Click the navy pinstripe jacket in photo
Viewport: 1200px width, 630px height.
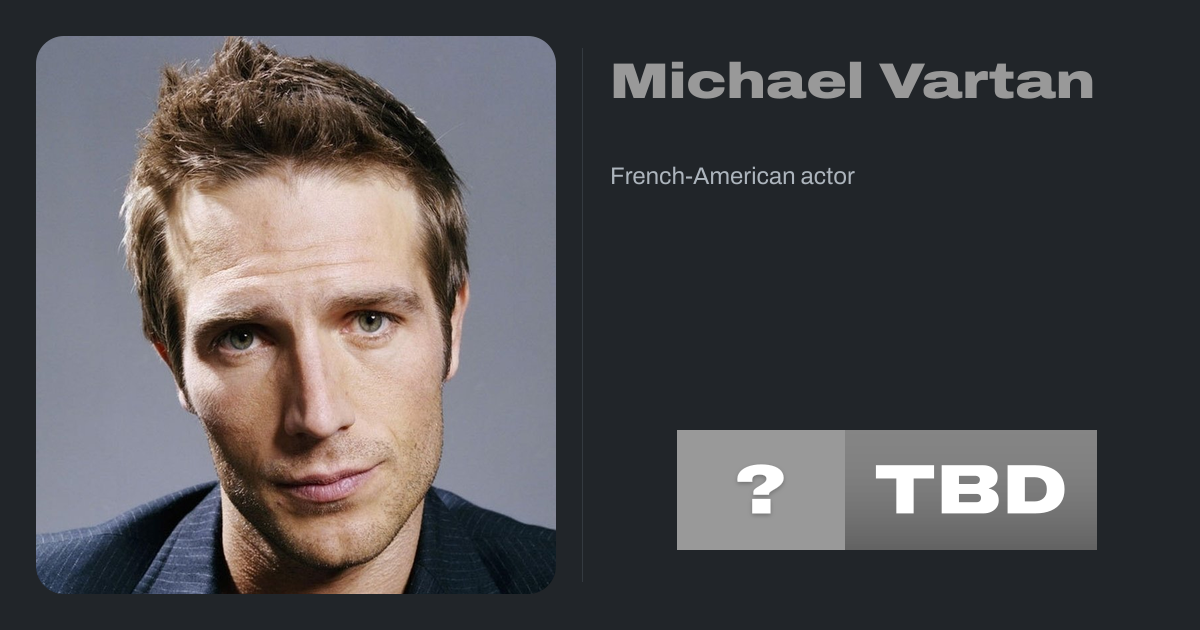tap(110, 555)
